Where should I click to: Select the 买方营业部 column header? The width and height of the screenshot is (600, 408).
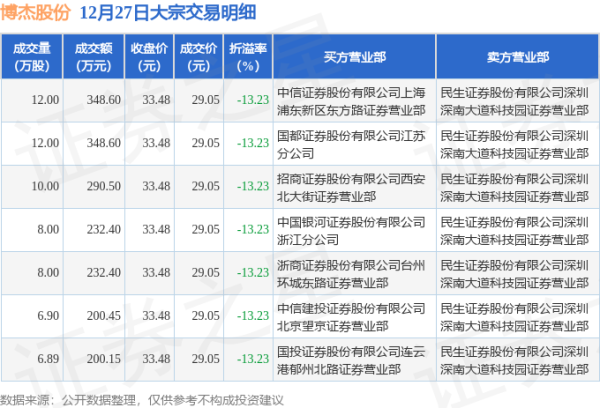[x=354, y=57]
